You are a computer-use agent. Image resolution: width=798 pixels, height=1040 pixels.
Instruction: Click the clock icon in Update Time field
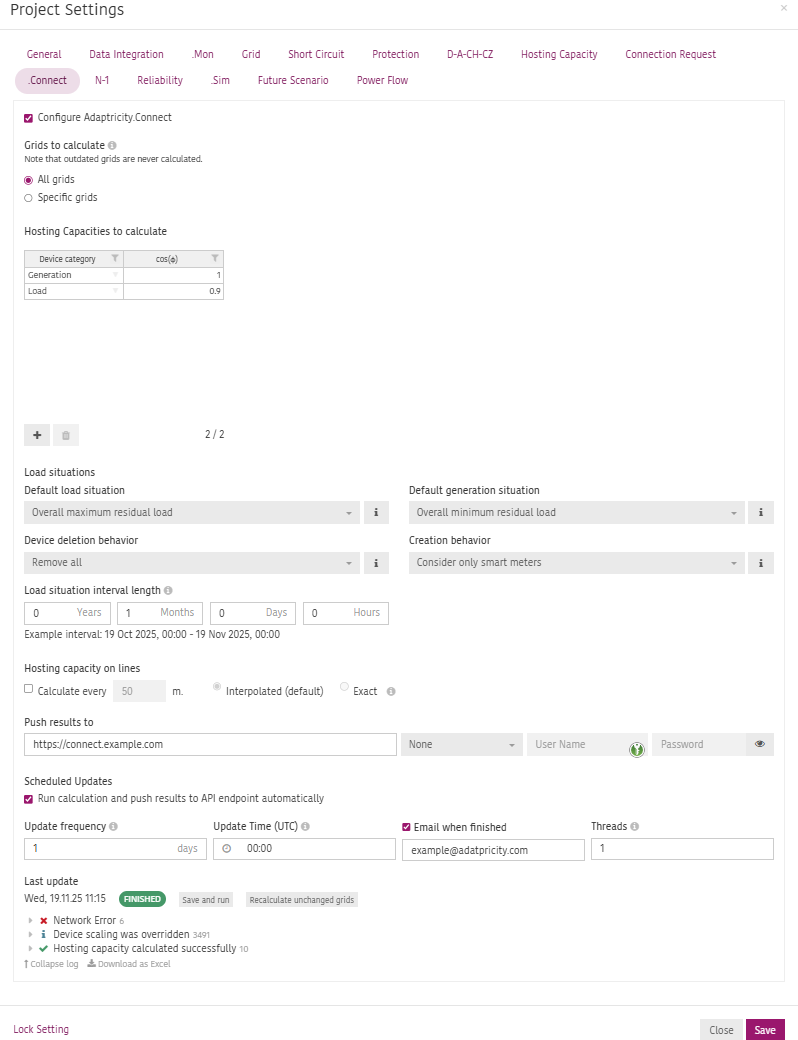point(227,848)
